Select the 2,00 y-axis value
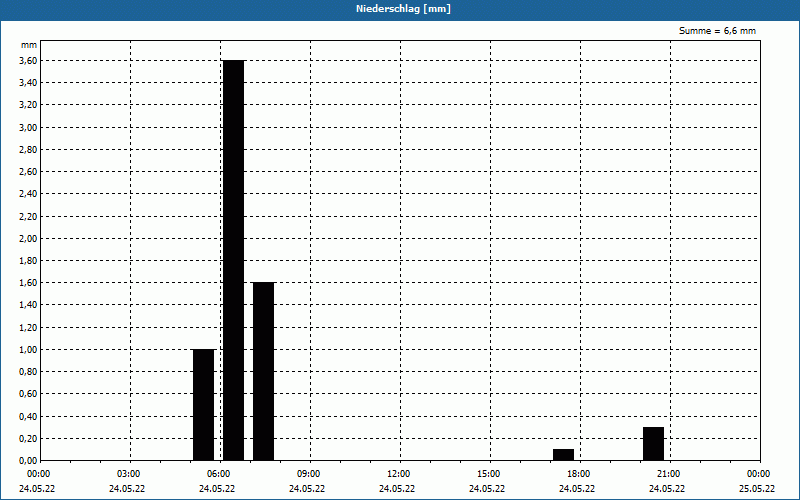This screenshot has width=800, height=500. click(28, 238)
